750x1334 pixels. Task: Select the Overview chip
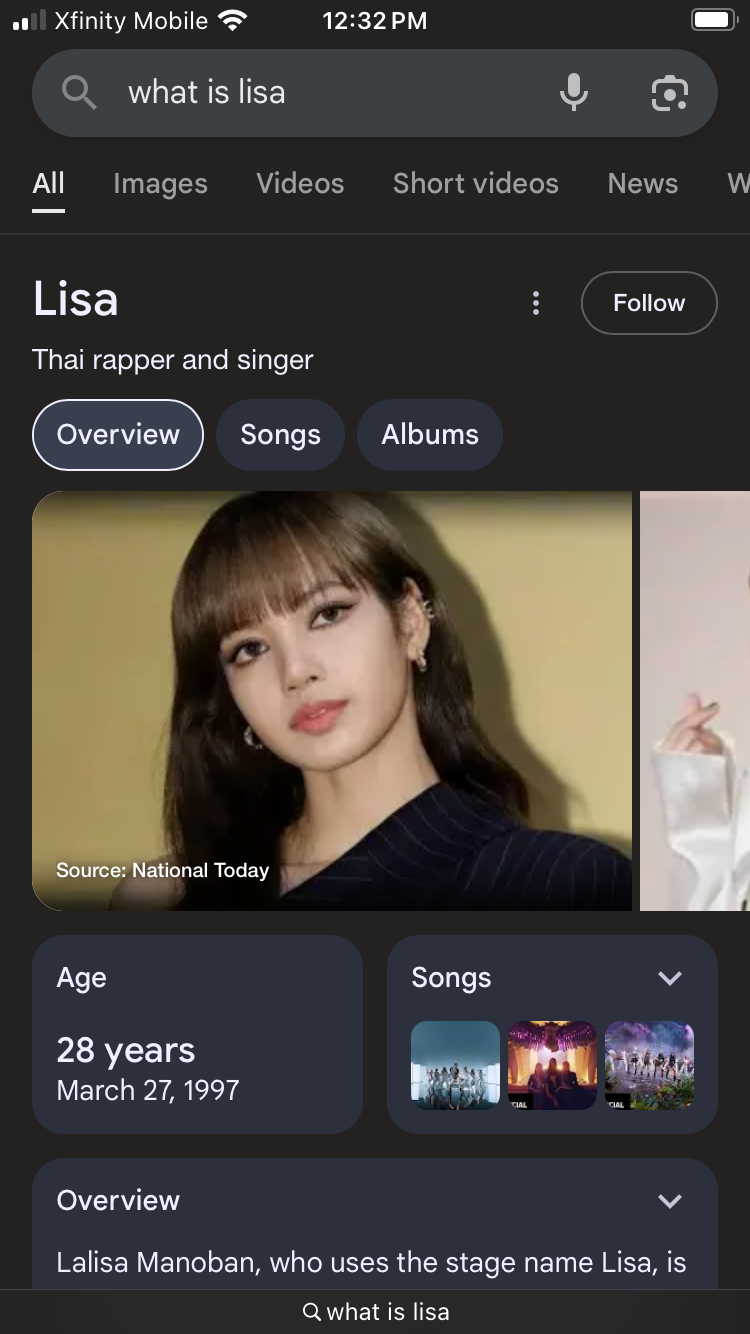[x=118, y=435]
